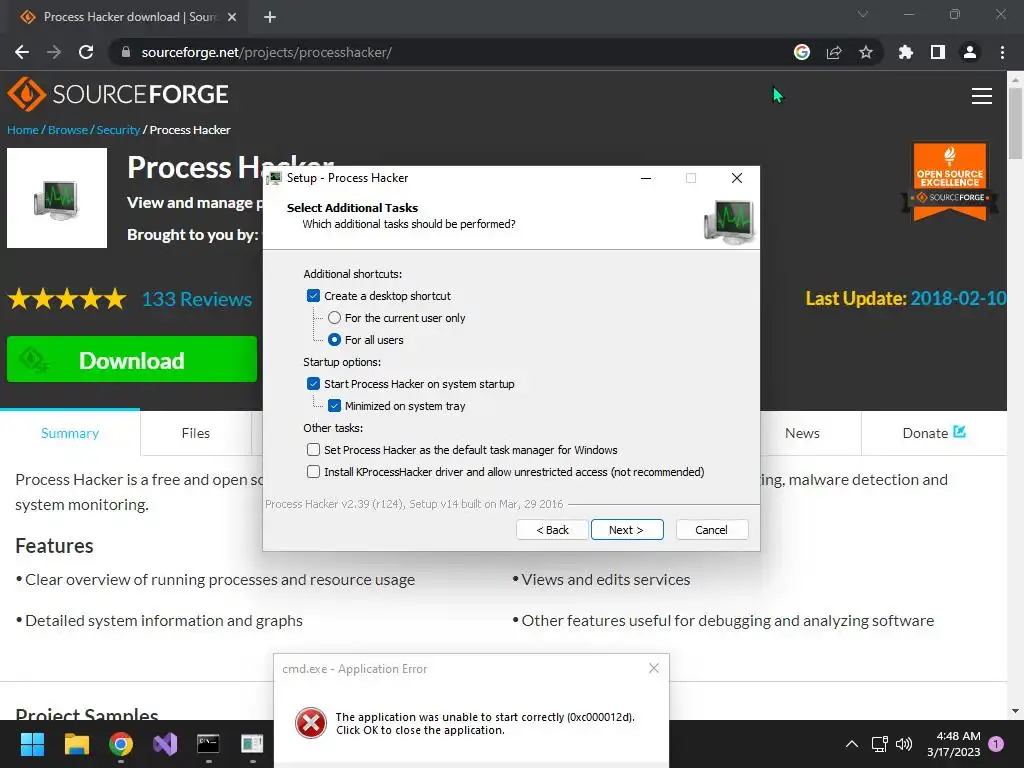Open the 133 Reviews link
The width and height of the screenshot is (1024, 768).
(197, 299)
